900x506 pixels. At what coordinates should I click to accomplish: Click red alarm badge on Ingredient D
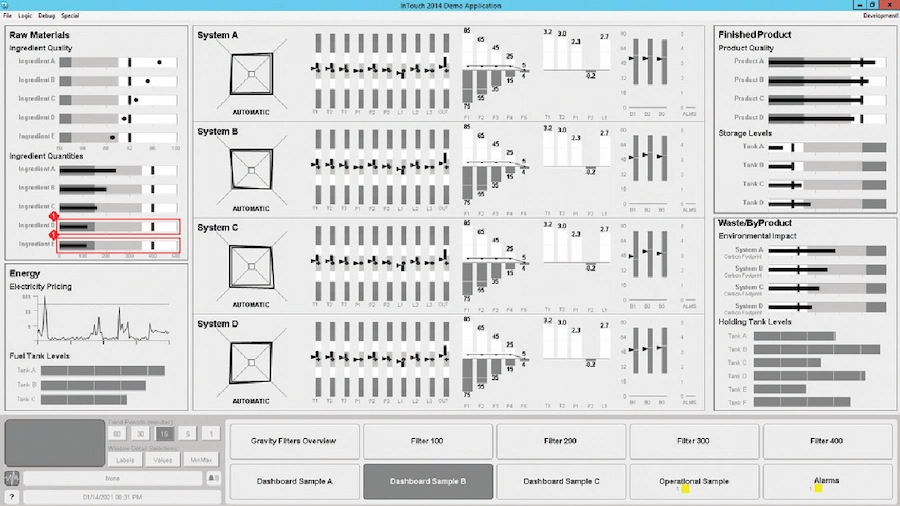click(54, 216)
